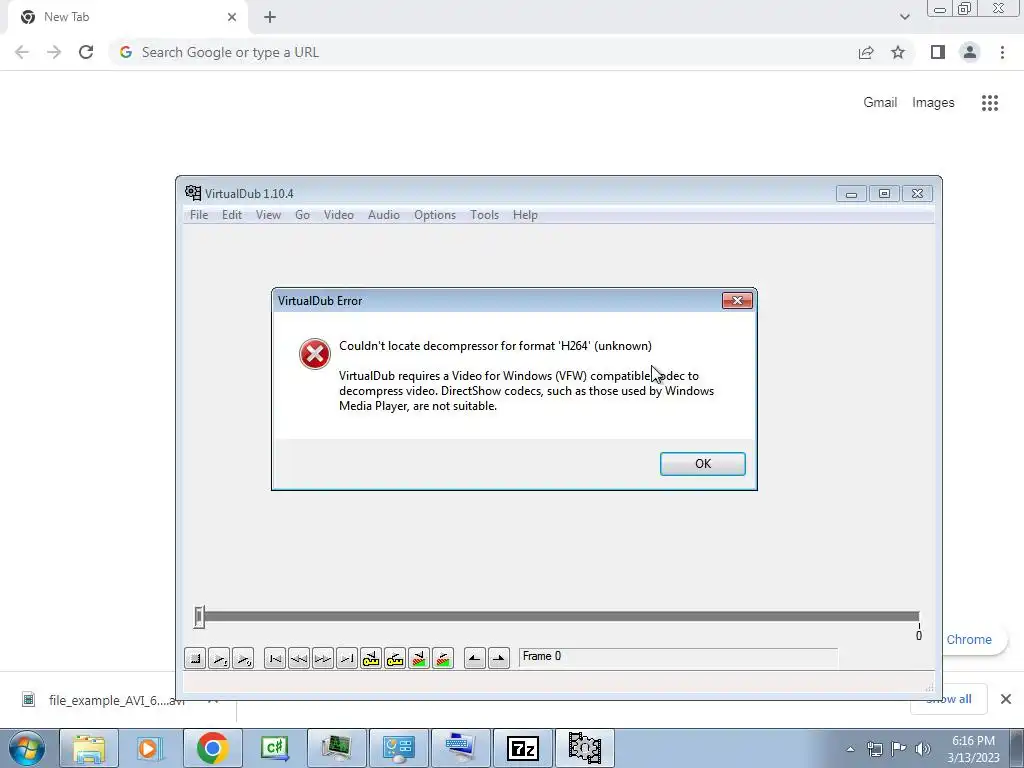Step forward using the fast-forward icon

point(323,658)
